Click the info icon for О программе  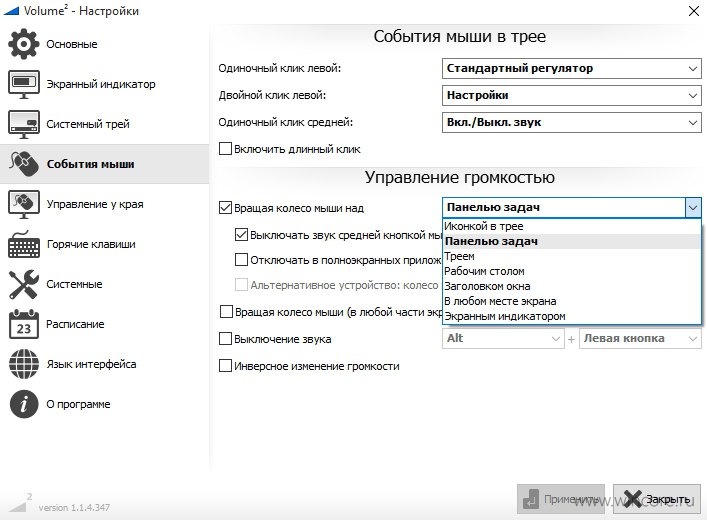coord(23,404)
